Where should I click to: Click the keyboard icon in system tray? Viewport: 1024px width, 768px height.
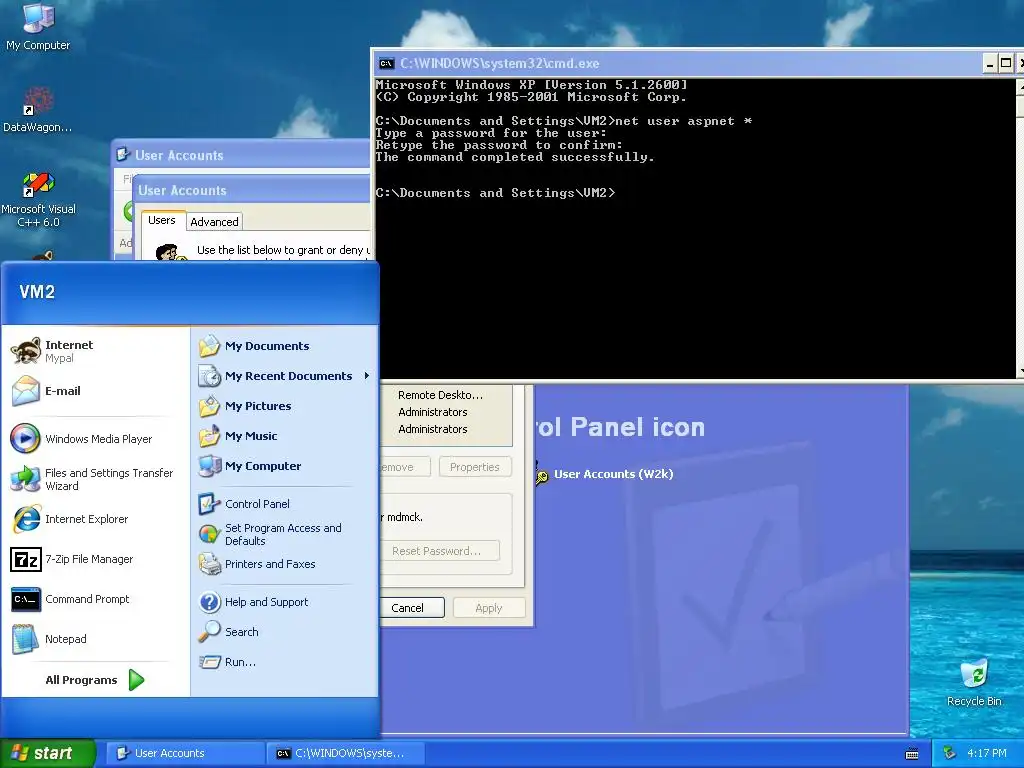point(912,754)
